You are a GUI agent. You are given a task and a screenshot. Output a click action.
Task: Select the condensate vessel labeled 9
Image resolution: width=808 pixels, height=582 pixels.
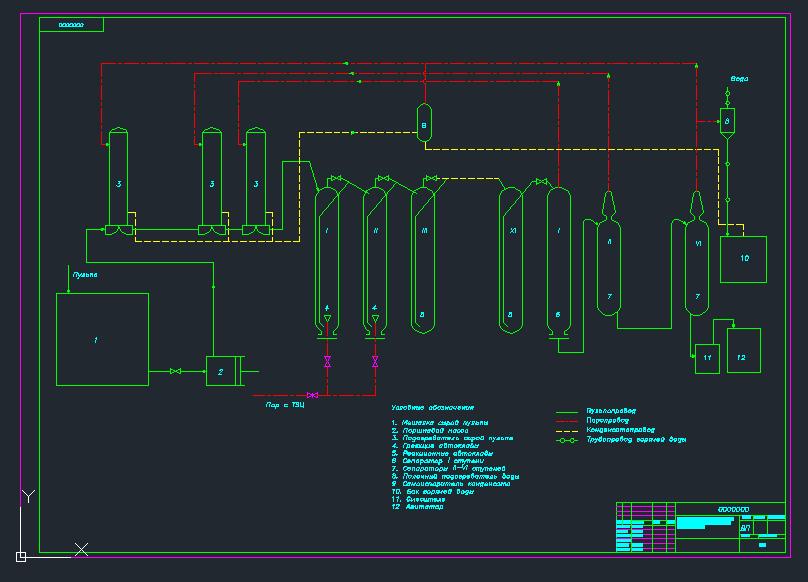[424, 123]
